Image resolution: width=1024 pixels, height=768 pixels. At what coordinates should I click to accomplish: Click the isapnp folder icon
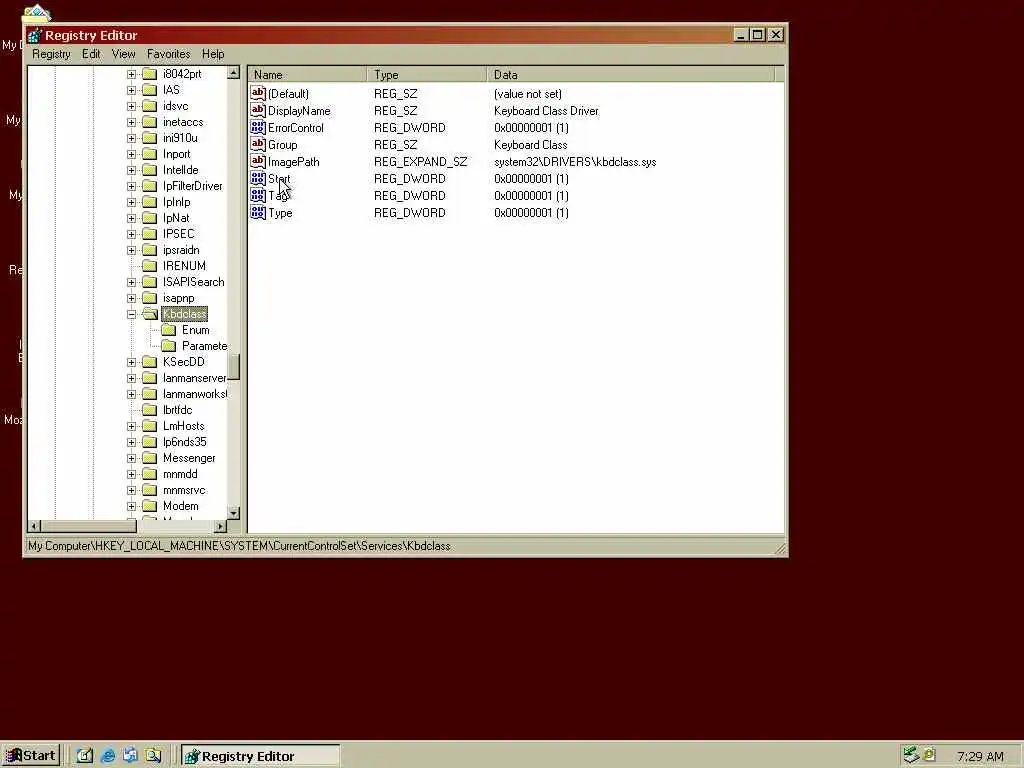click(150, 298)
